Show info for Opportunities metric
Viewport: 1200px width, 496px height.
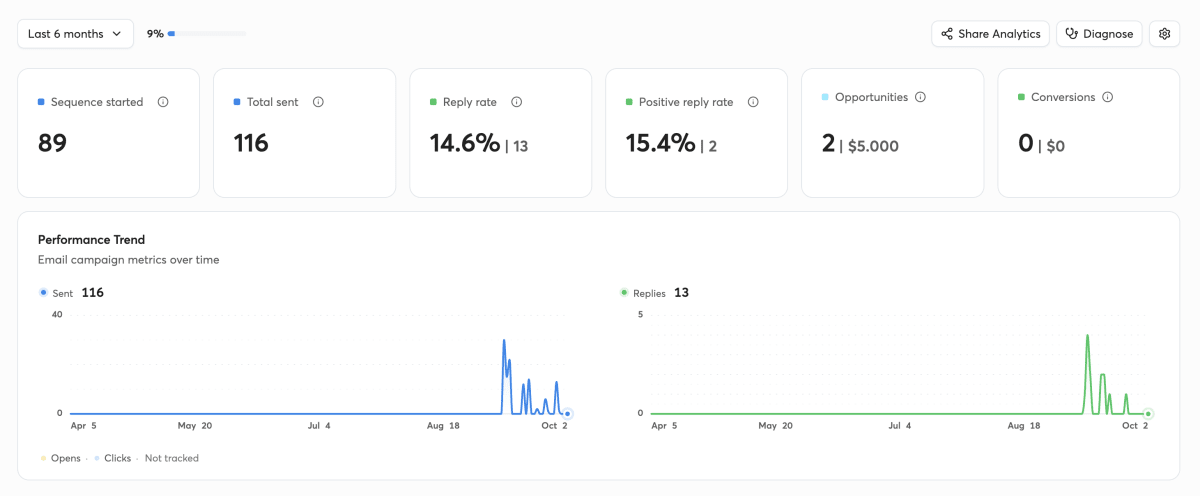click(920, 97)
